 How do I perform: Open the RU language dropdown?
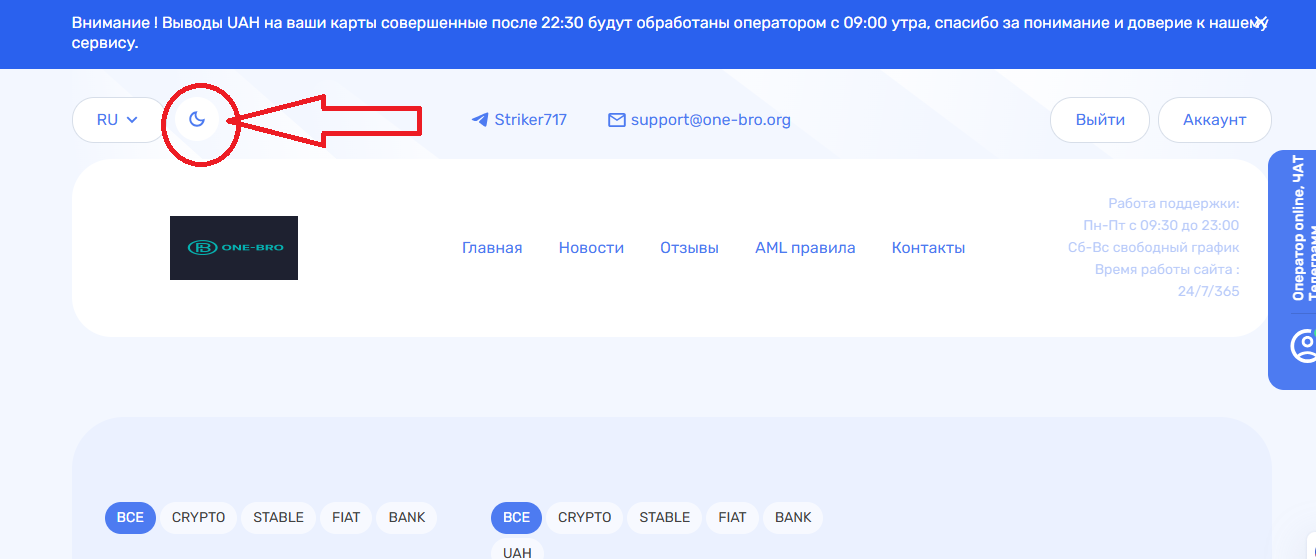117,120
